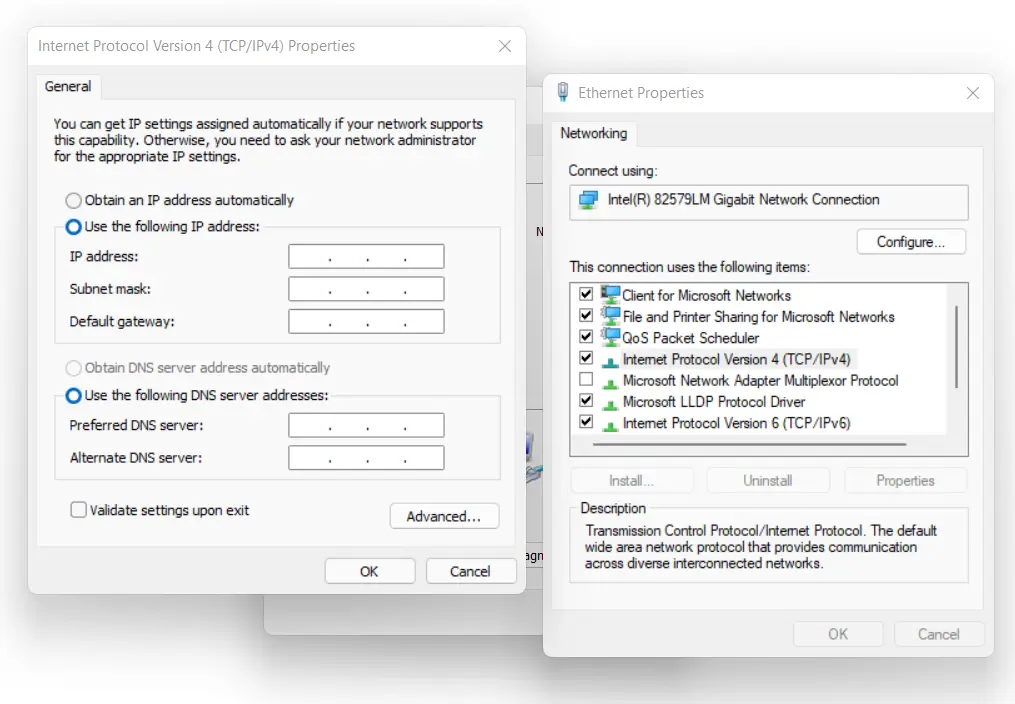
Task: Click Cancel in Ethernet Properties
Action: coord(939,634)
